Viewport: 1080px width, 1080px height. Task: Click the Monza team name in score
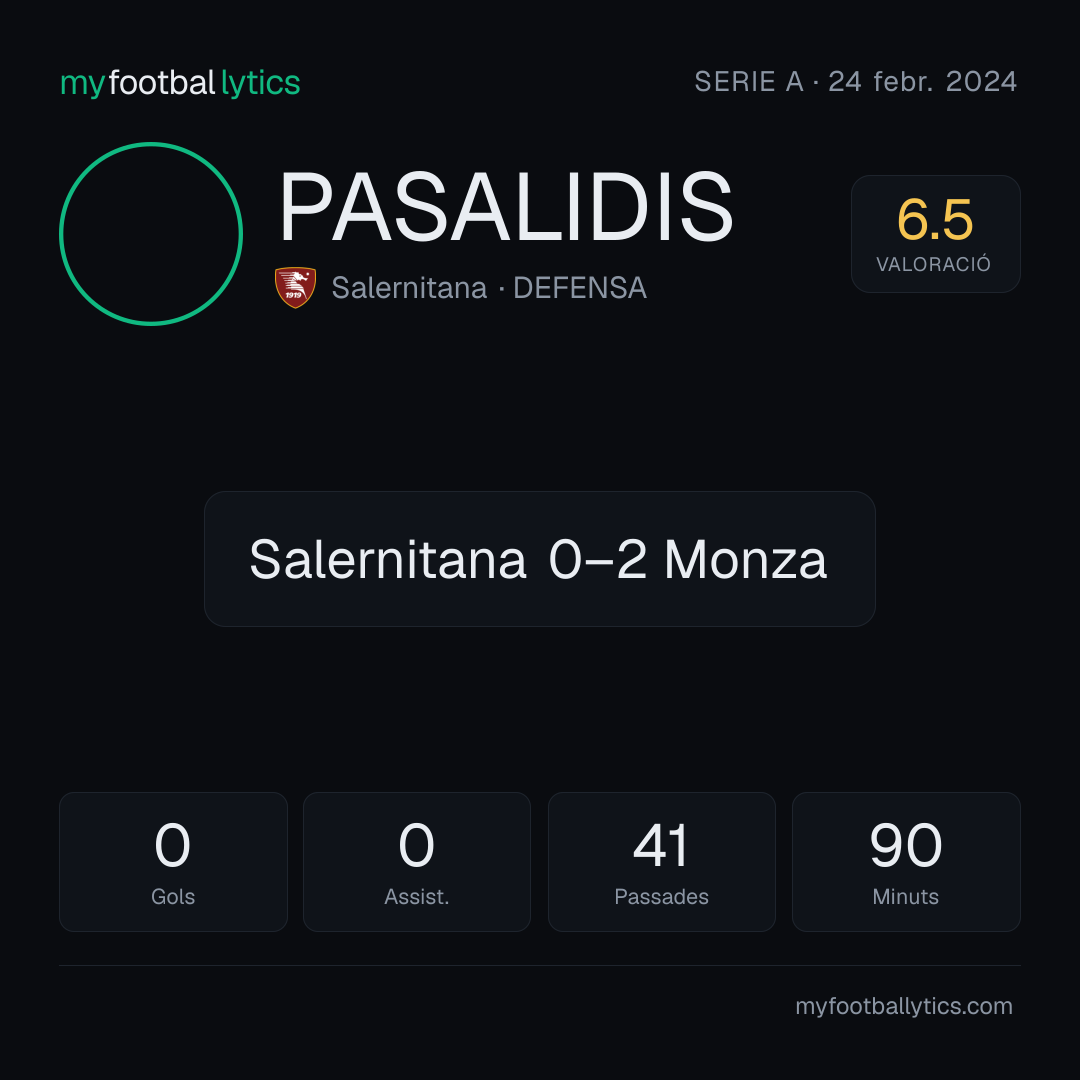coord(745,559)
